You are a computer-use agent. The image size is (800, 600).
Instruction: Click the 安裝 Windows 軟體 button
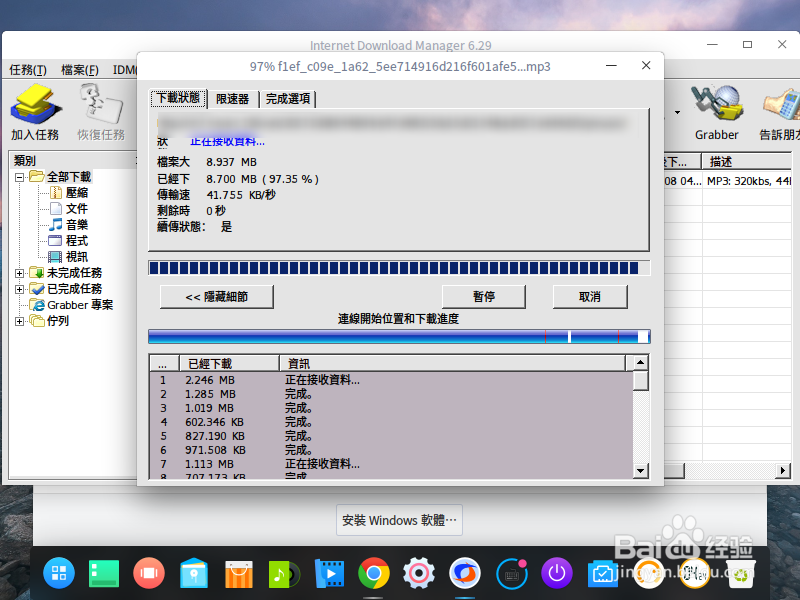coord(399,520)
